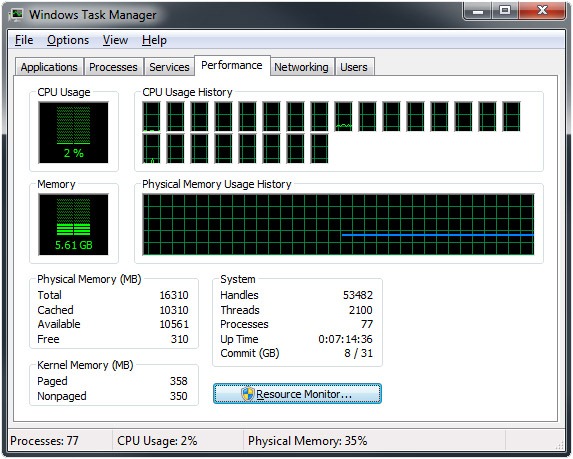
Task: Click the CPU Usage gauge showing 2 %
Action: pos(73,132)
